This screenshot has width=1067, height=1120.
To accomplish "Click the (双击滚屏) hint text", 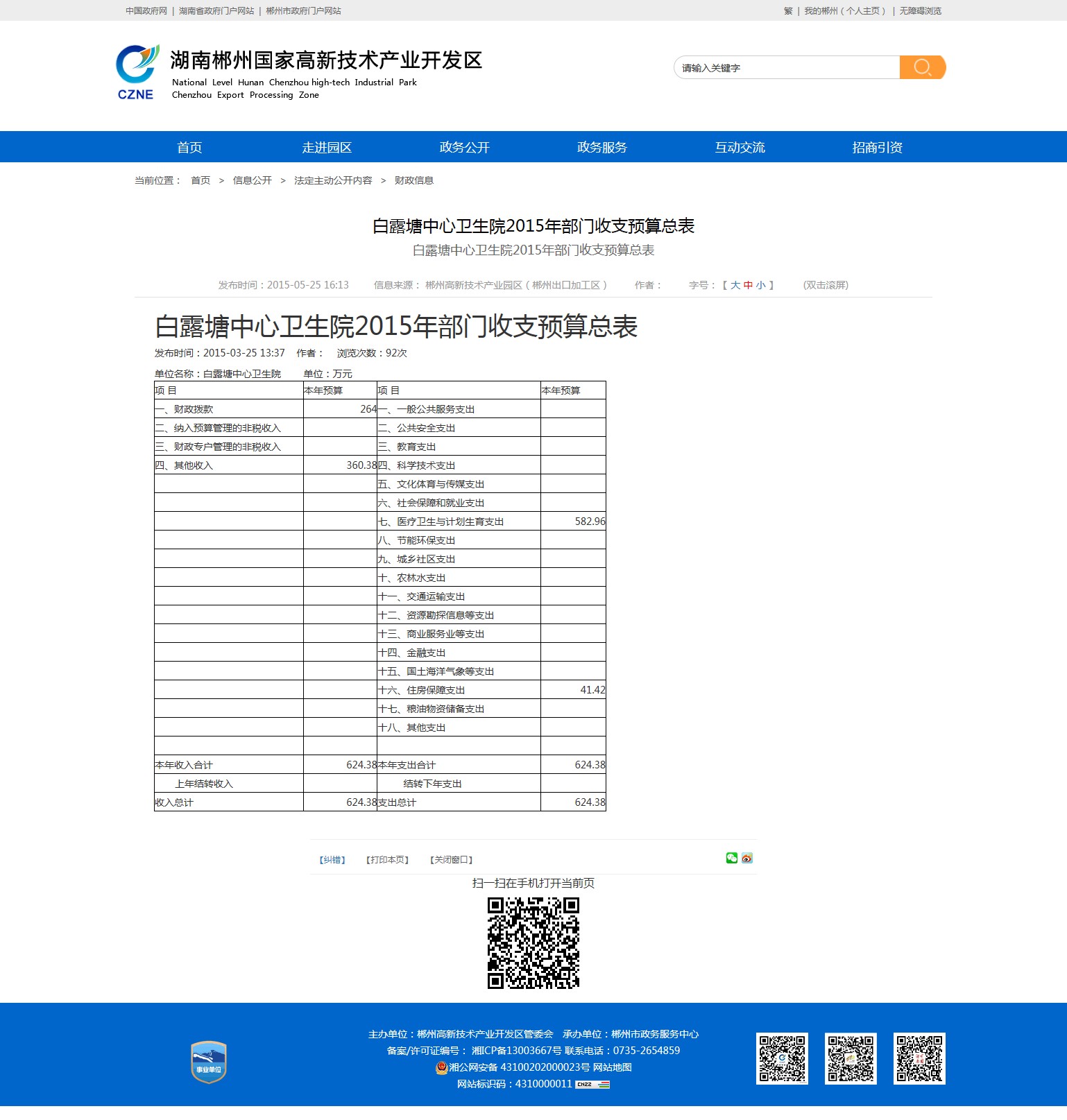I will pos(826,285).
